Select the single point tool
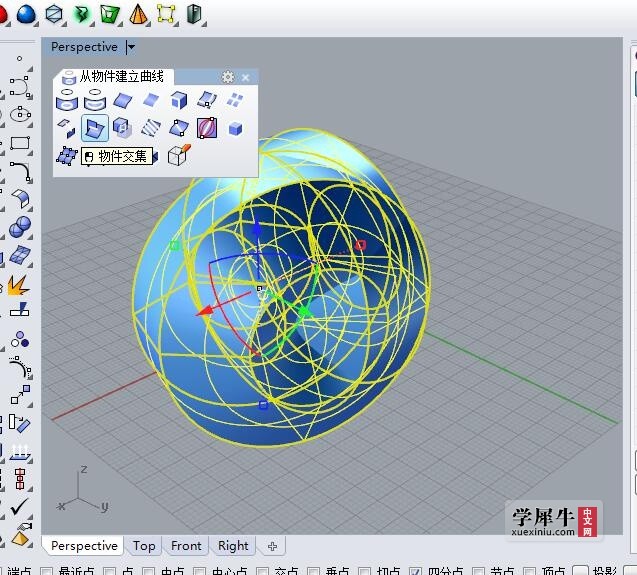The image size is (637, 575). coord(19,59)
